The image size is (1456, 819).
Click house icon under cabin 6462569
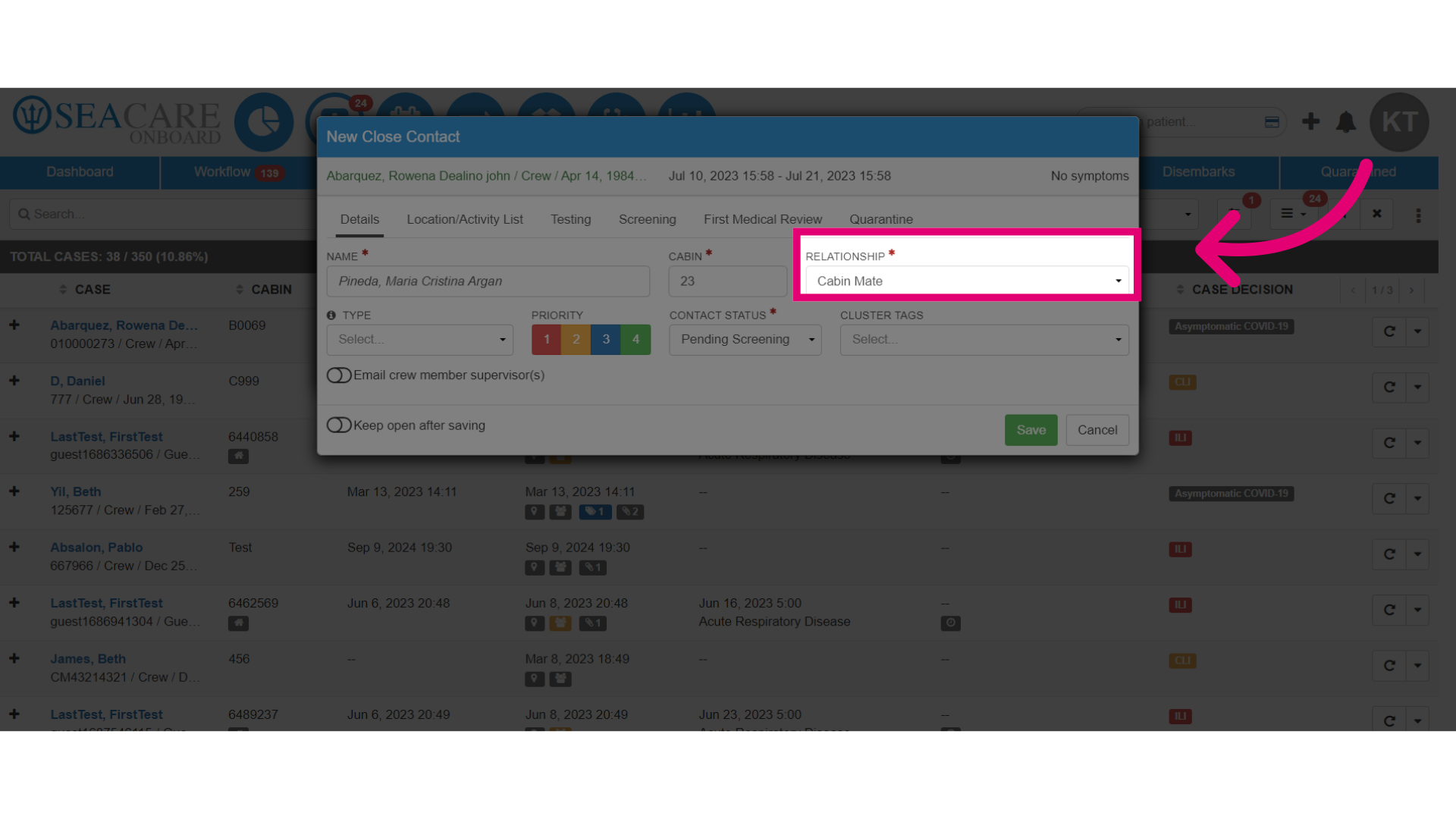(x=238, y=623)
